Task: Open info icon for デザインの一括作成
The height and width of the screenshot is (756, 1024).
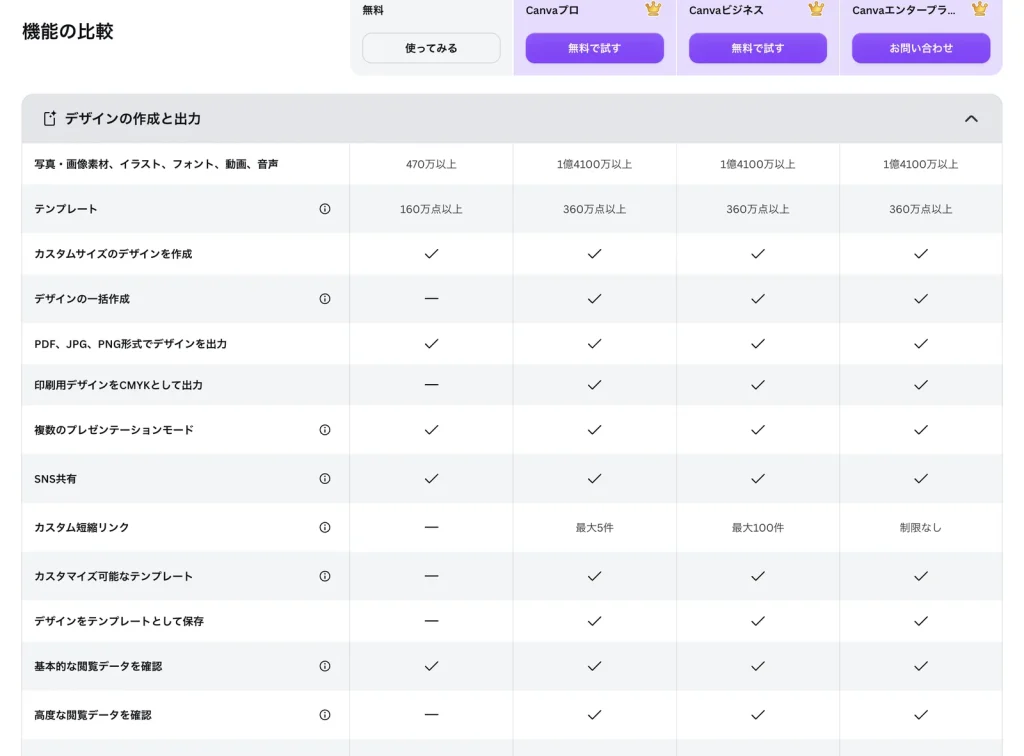Action: click(x=325, y=299)
